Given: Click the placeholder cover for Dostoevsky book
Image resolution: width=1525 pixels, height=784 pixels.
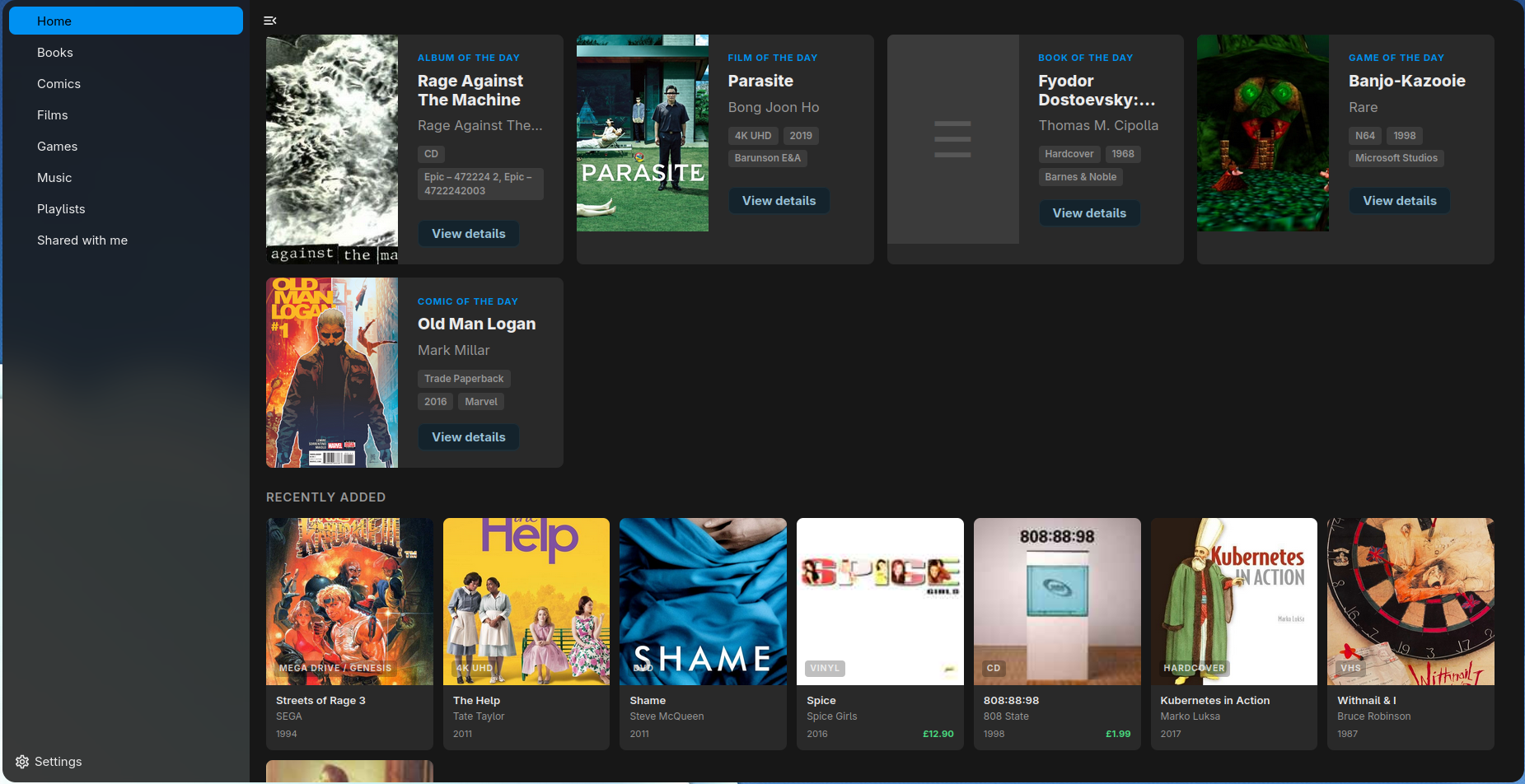Looking at the screenshot, I should tap(953, 139).
